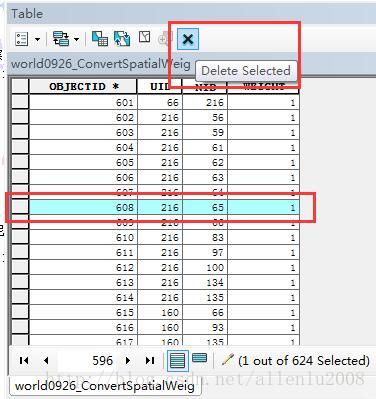376x399 pixels.
Task: Select row 612 using its row selector
Action: tap(20, 267)
